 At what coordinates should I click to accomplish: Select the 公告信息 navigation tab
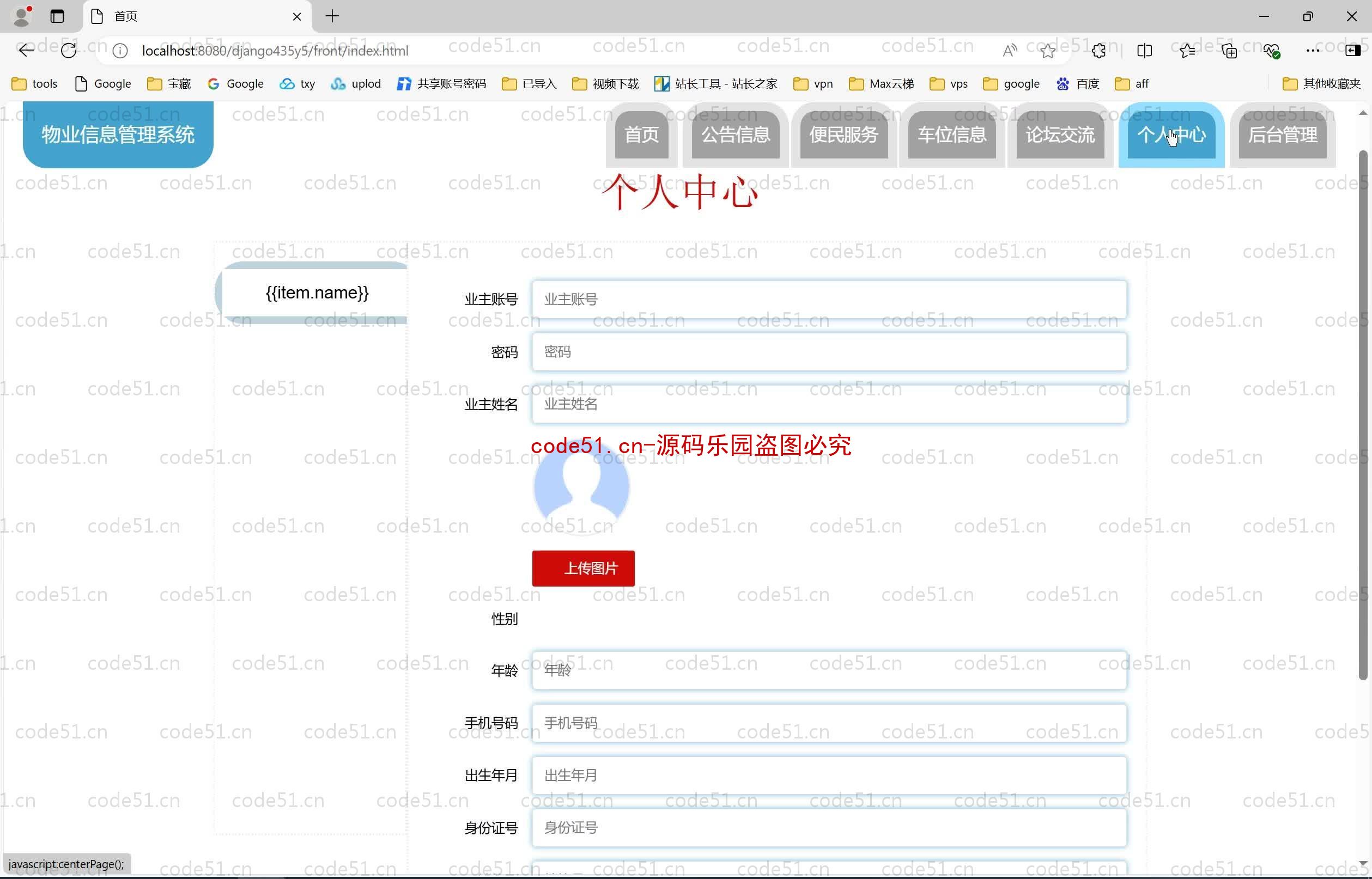pyautogui.click(x=736, y=135)
